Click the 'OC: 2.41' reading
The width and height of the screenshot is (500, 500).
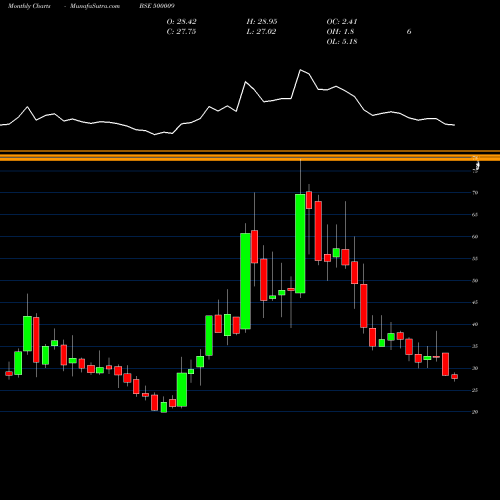pyautogui.click(x=342, y=22)
